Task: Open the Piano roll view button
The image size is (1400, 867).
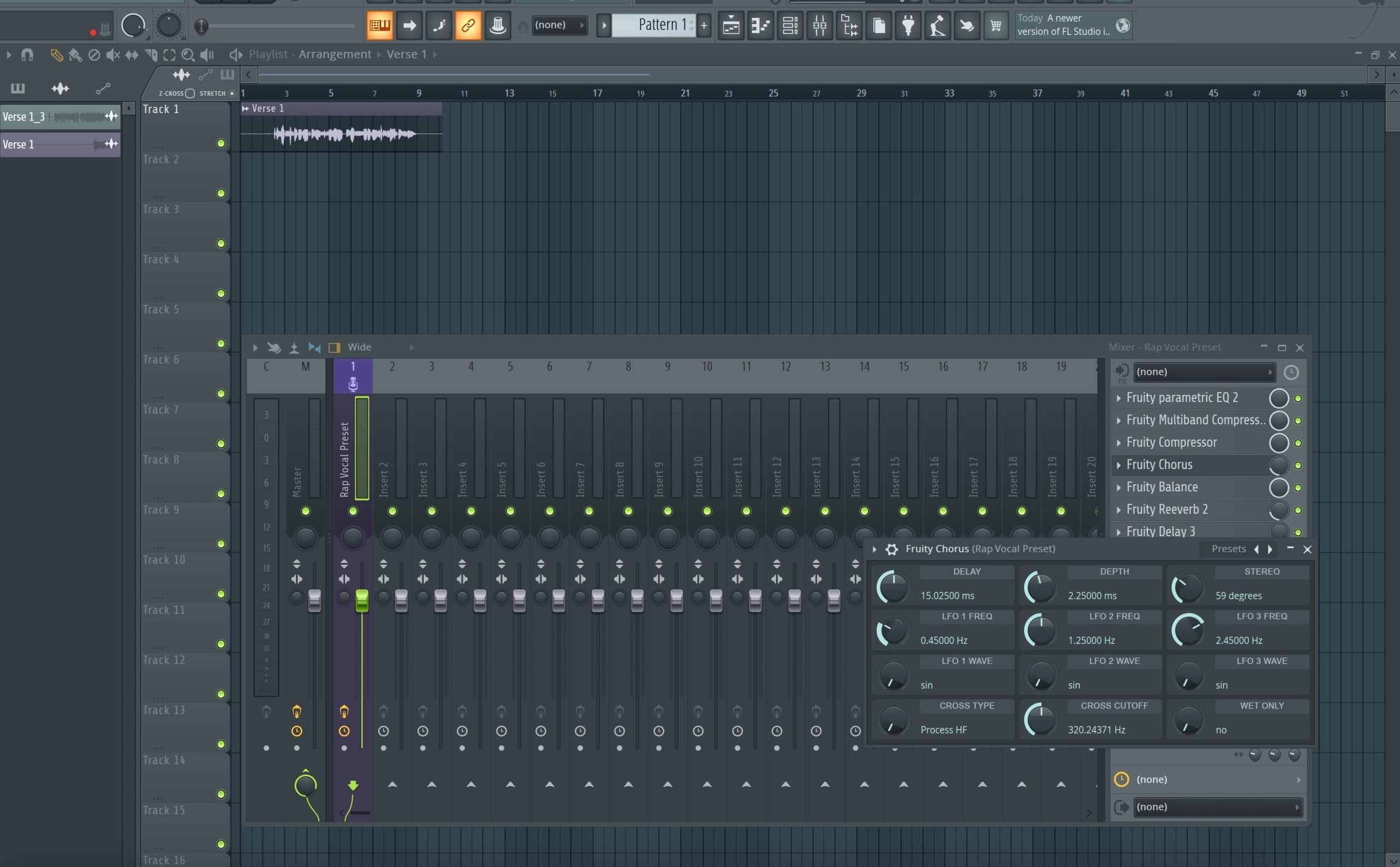Action: [x=760, y=25]
